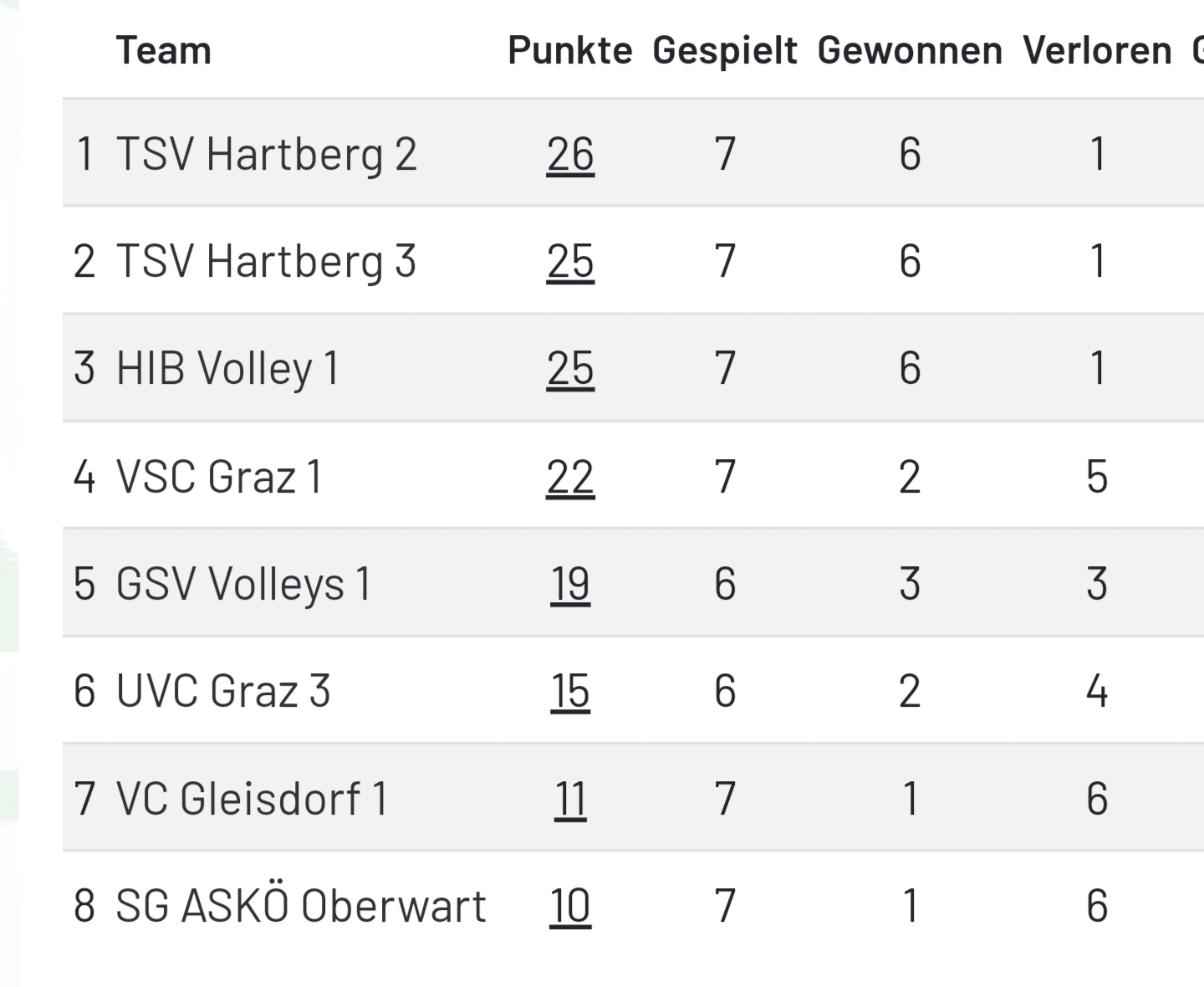Click the Verloren column header
The height and width of the screenshot is (987, 1204).
pyautogui.click(x=1097, y=50)
